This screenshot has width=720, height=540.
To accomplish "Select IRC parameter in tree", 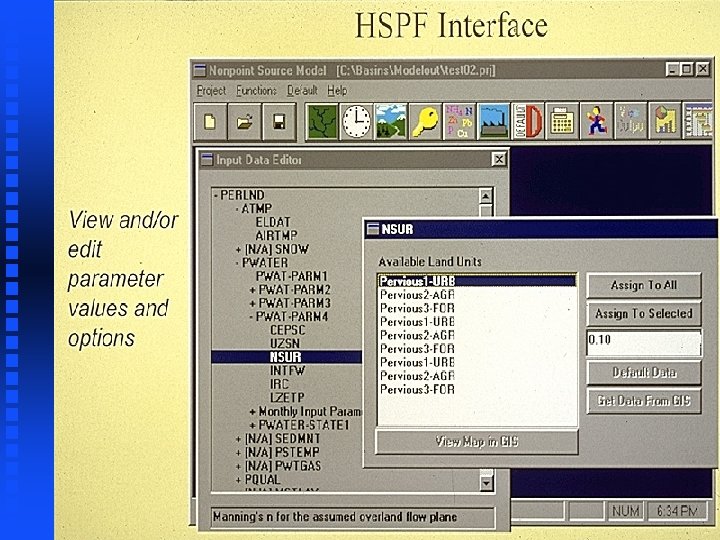I will tap(279, 384).
